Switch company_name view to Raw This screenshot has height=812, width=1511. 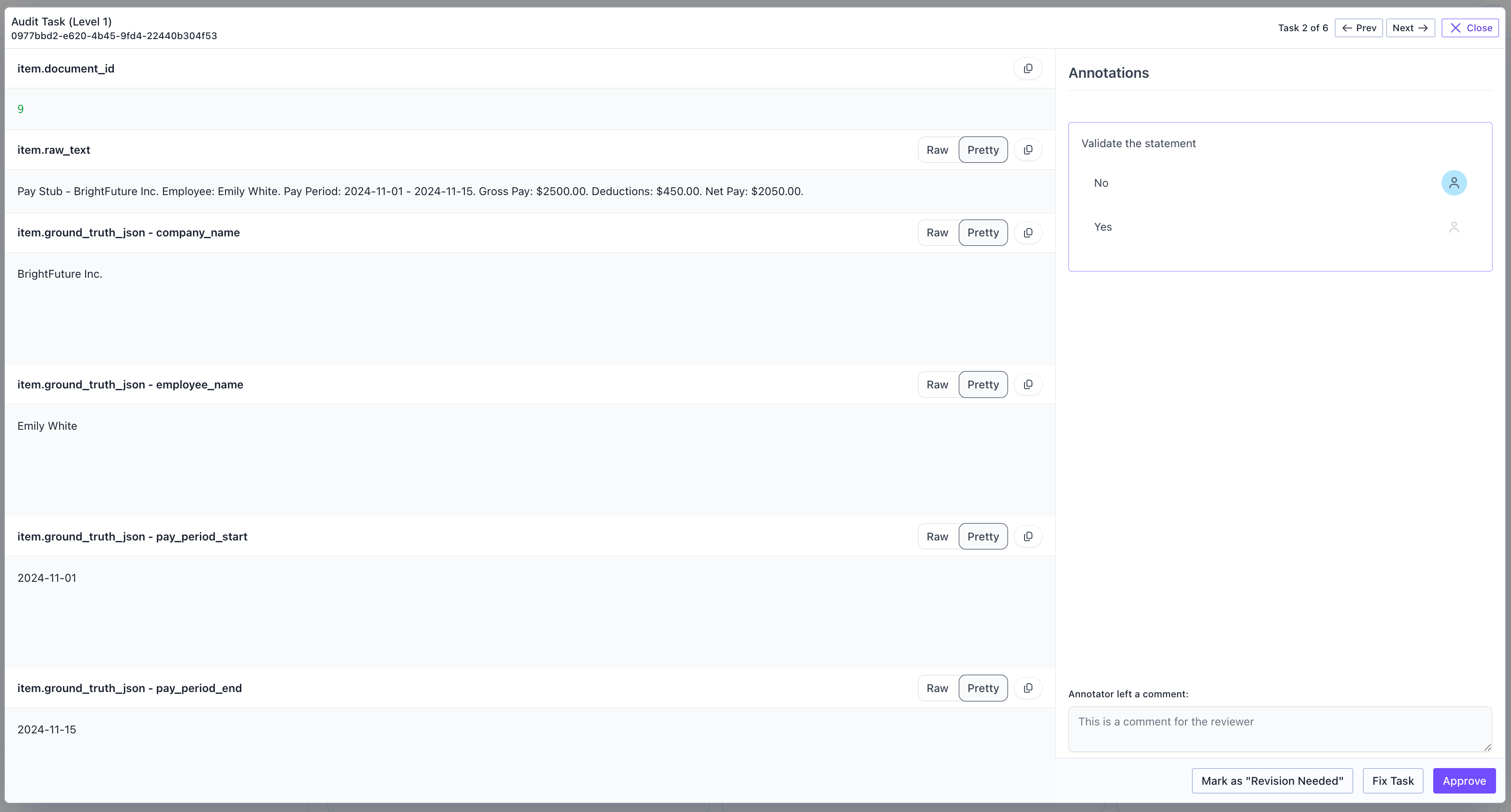click(x=937, y=233)
